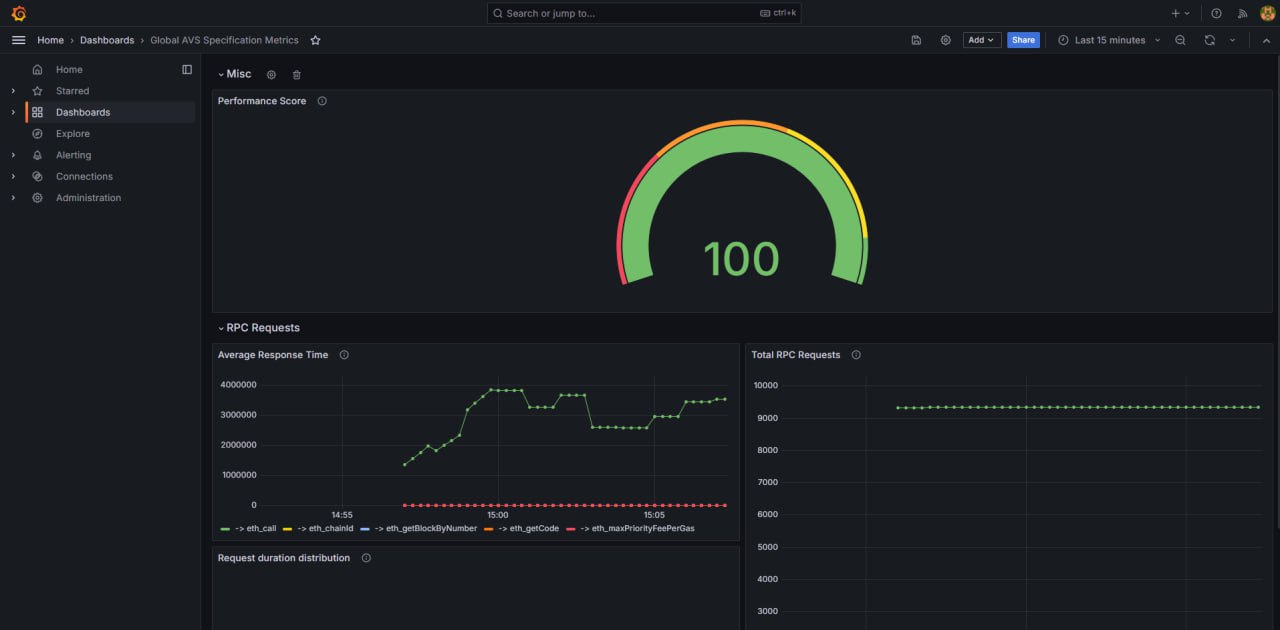
Task: Undock the sidebar menu panel
Action: click(x=187, y=69)
